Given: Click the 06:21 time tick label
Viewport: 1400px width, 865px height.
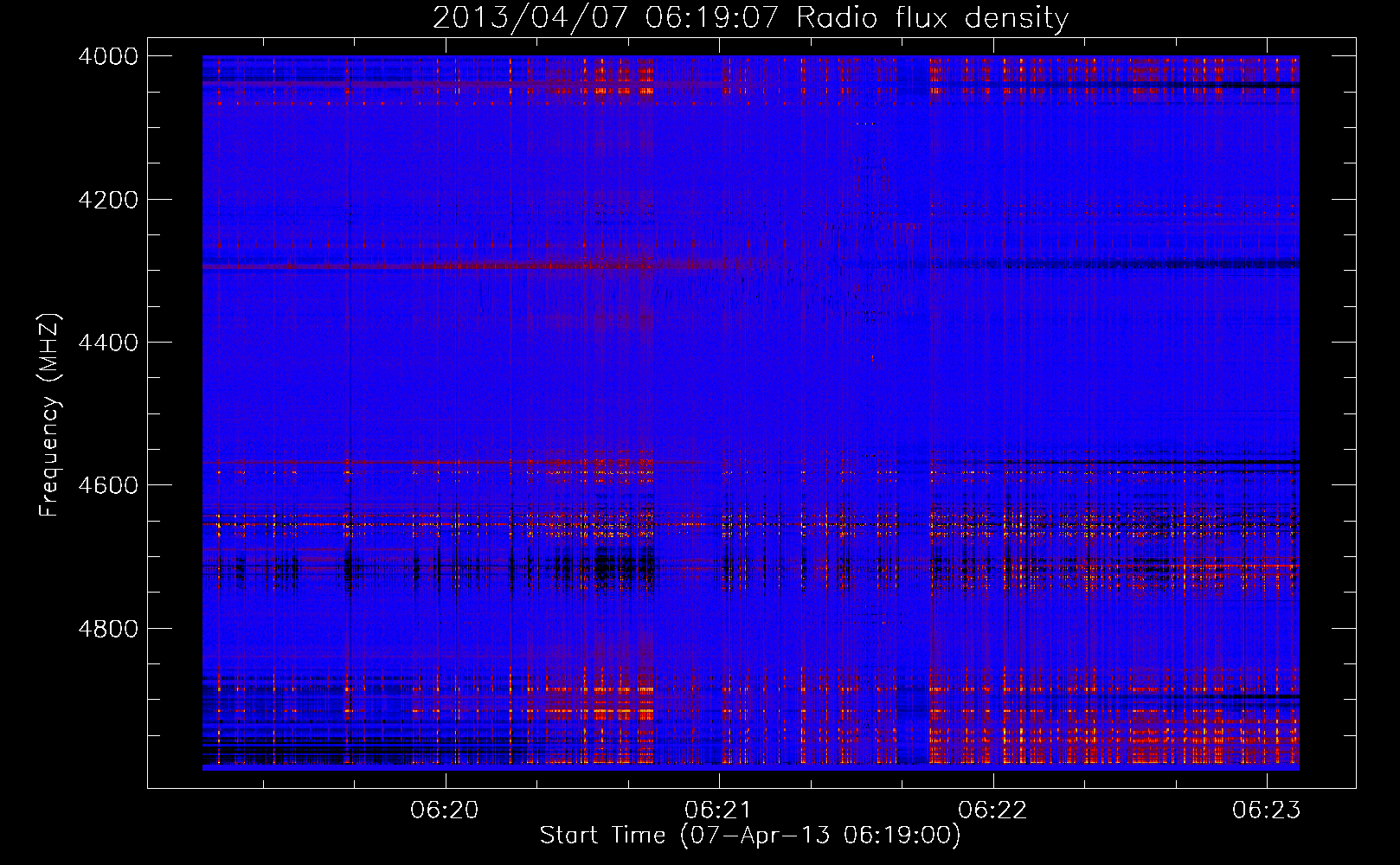Looking at the screenshot, I should (718, 811).
